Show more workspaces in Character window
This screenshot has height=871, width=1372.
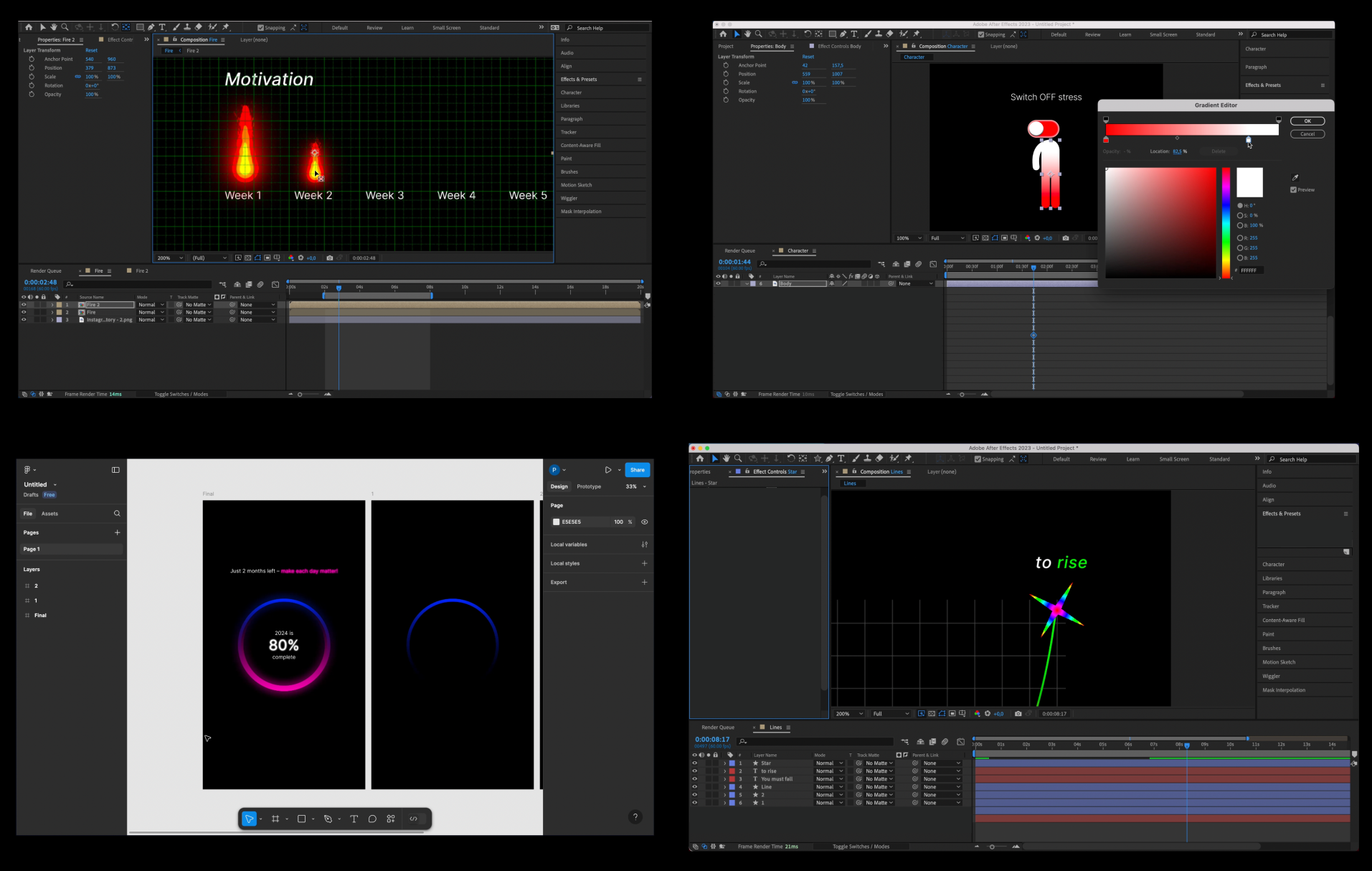(1240, 34)
